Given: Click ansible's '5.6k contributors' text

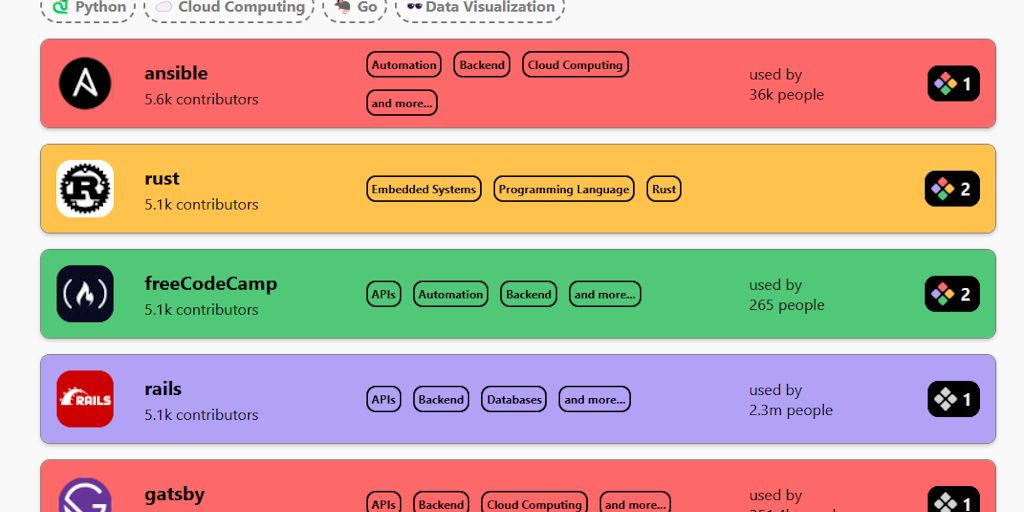Looking at the screenshot, I should pyautogui.click(x=201, y=99).
